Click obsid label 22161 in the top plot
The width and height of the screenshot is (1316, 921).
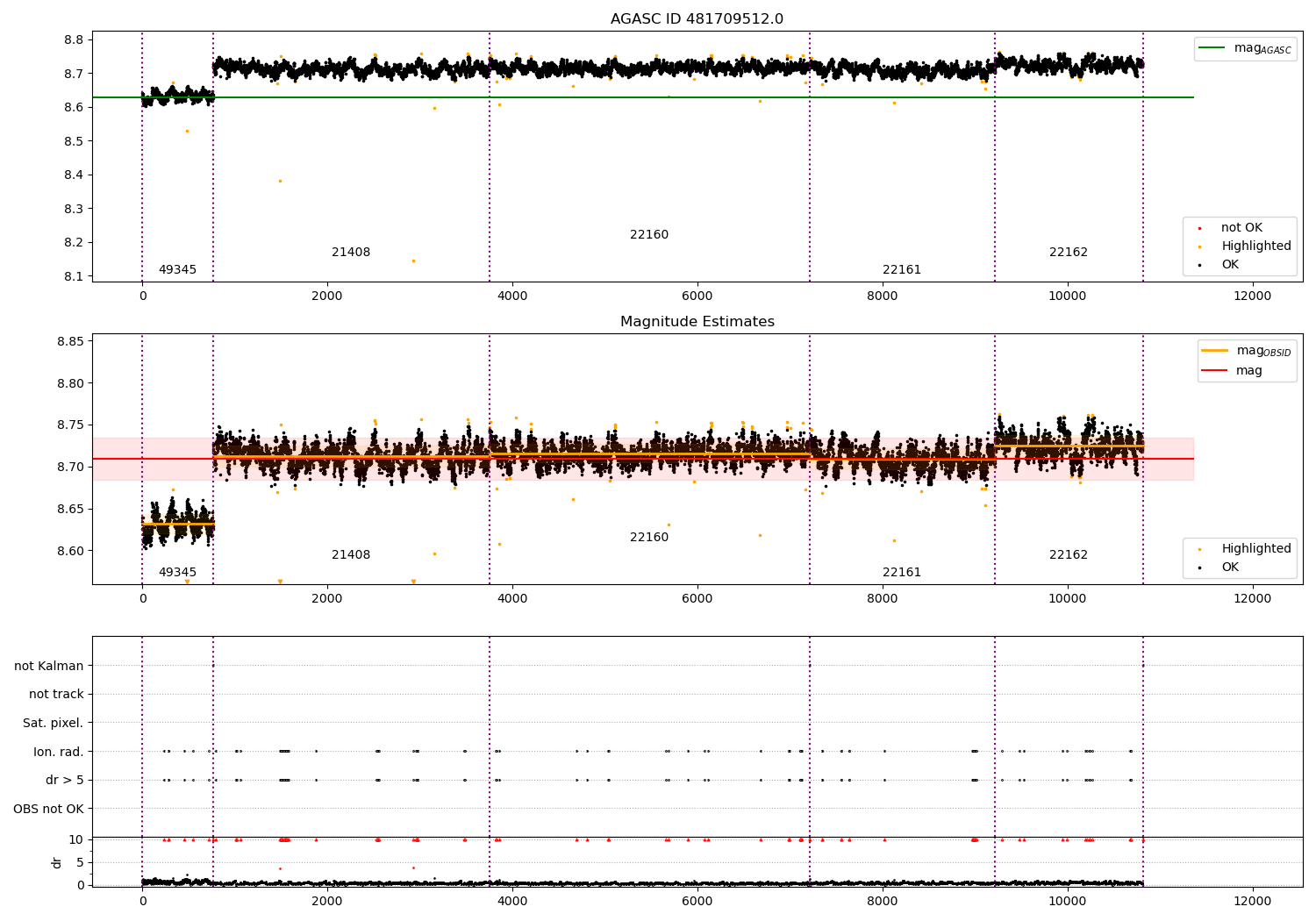click(x=902, y=269)
